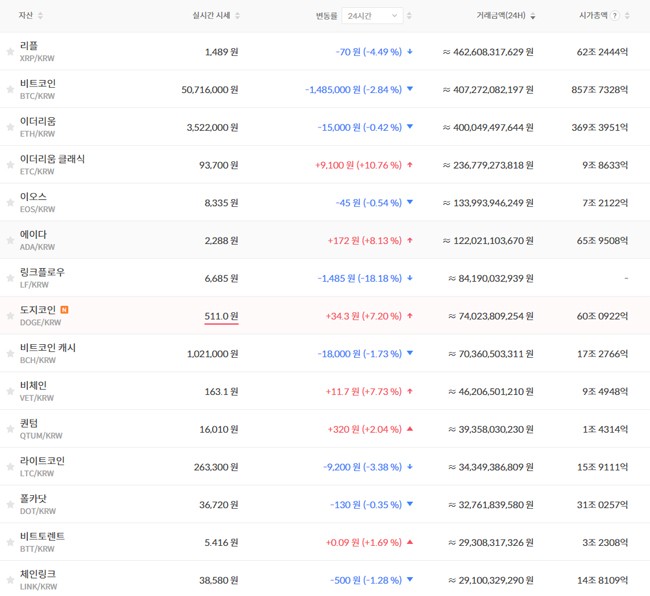Click the red triangle in BTT row

click(410, 542)
